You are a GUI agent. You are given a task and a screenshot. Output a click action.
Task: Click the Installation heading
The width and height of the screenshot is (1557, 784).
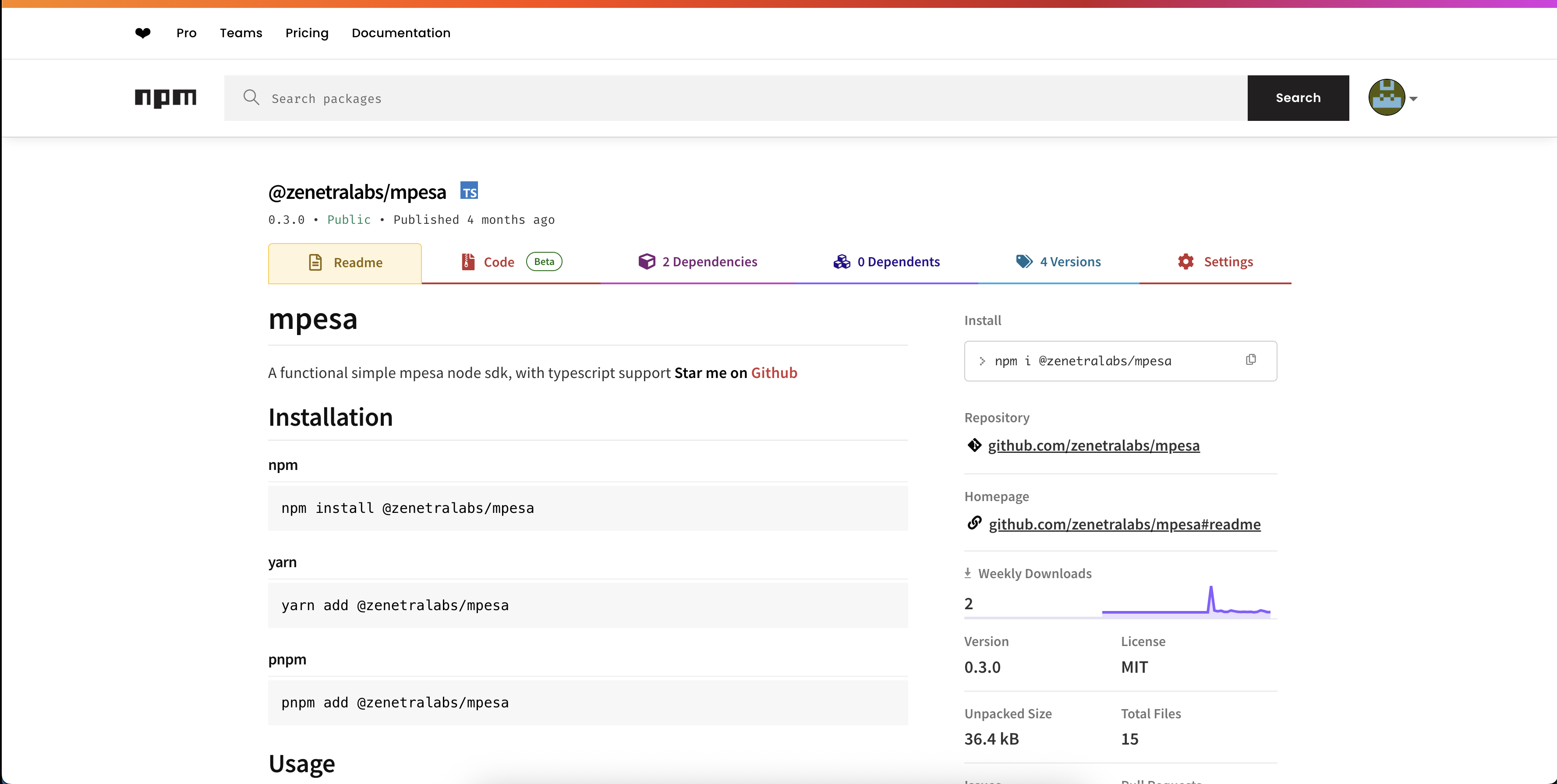[331, 418]
